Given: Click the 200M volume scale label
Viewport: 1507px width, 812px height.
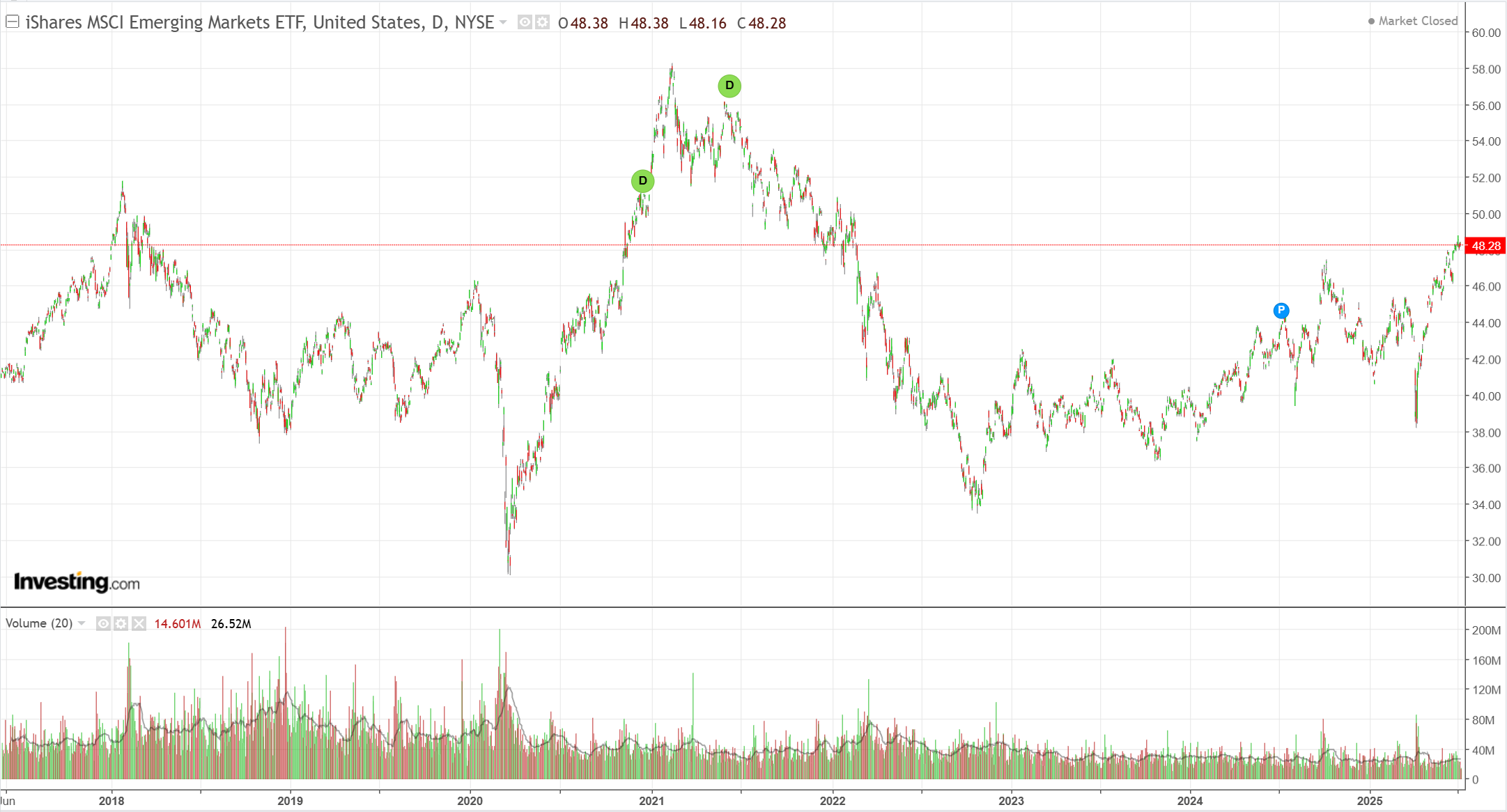Looking at the screenshot, I should pos(1486,630).
